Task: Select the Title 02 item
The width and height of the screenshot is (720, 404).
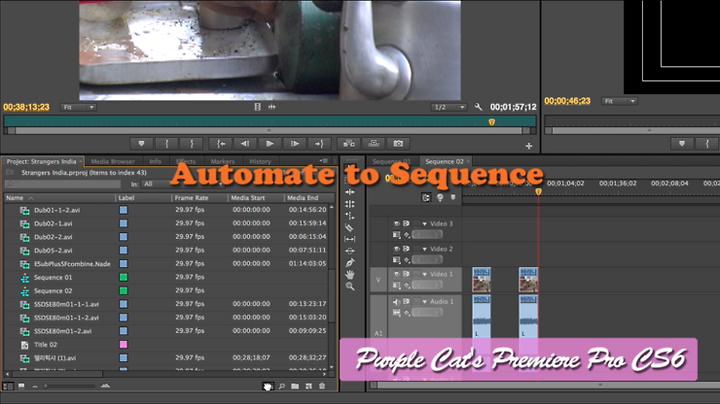Action: pos(45,345)
